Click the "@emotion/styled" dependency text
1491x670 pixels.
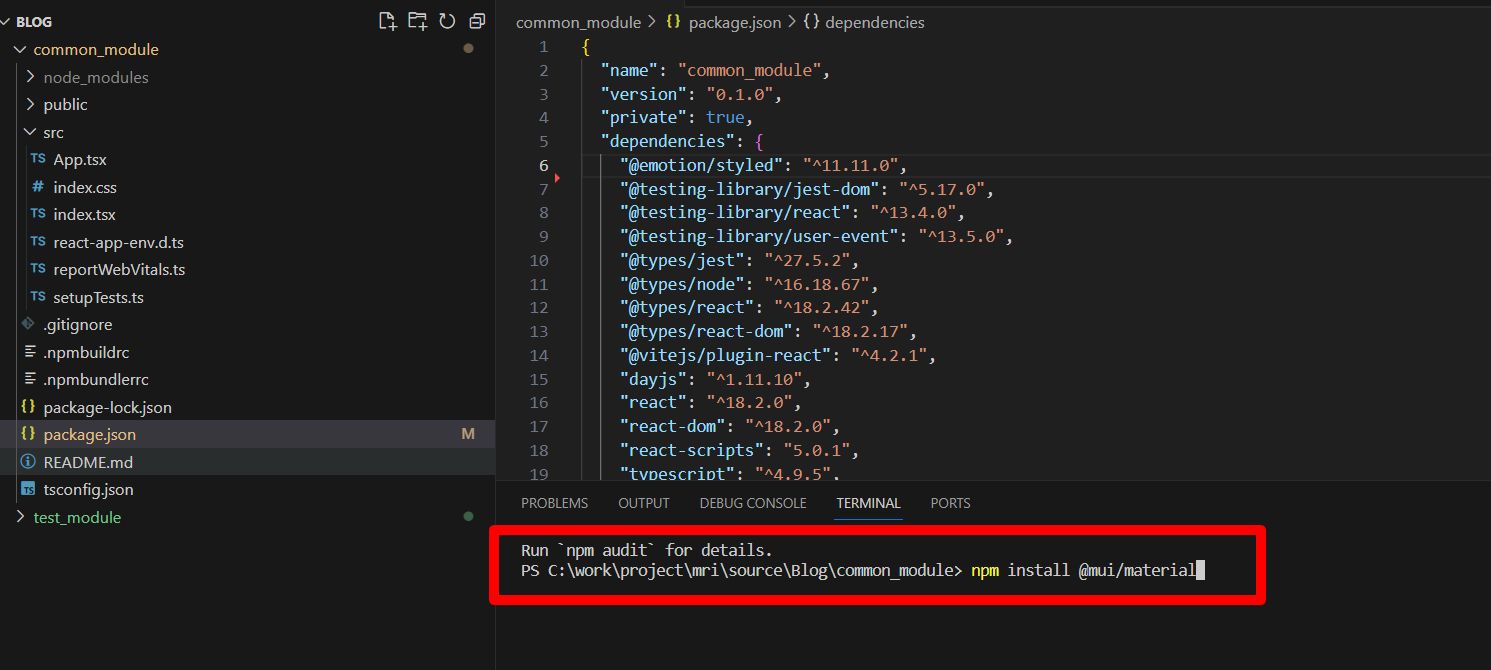point(702,165)
